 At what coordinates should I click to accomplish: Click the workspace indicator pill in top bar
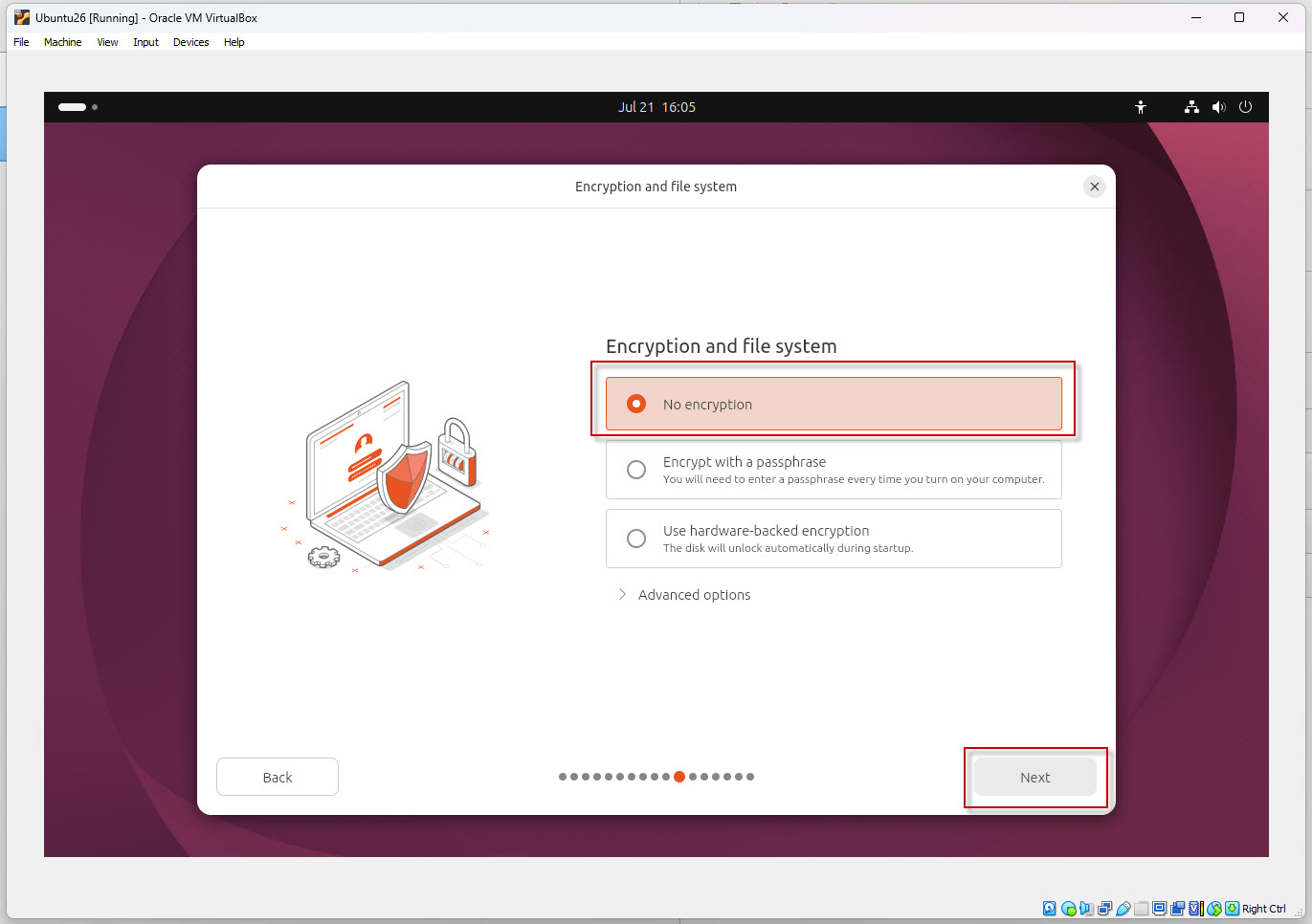coord(73,107)
